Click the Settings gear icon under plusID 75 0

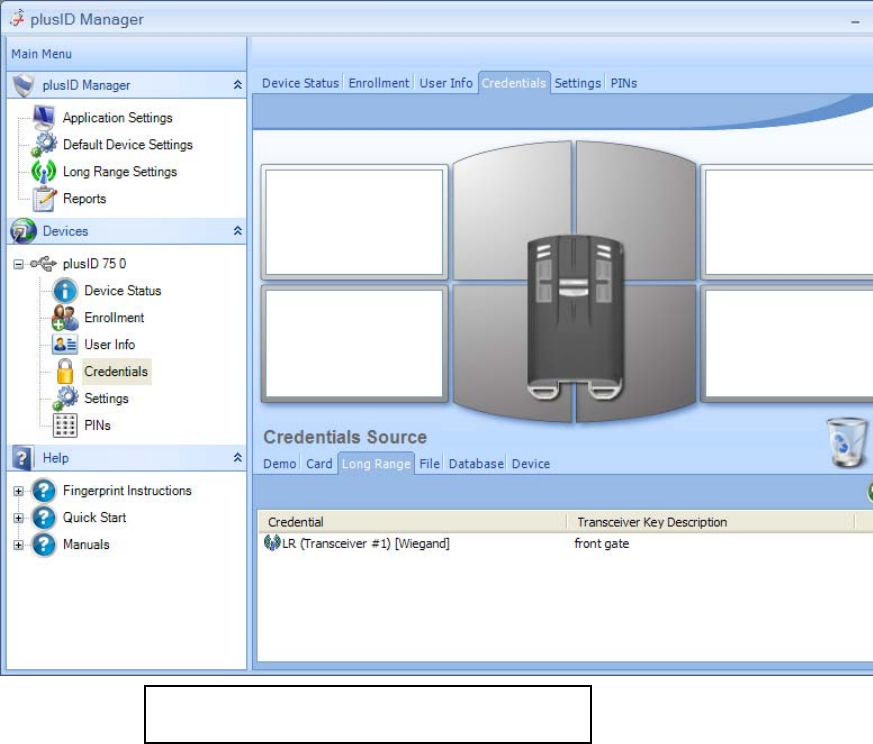tap(65, 398)
